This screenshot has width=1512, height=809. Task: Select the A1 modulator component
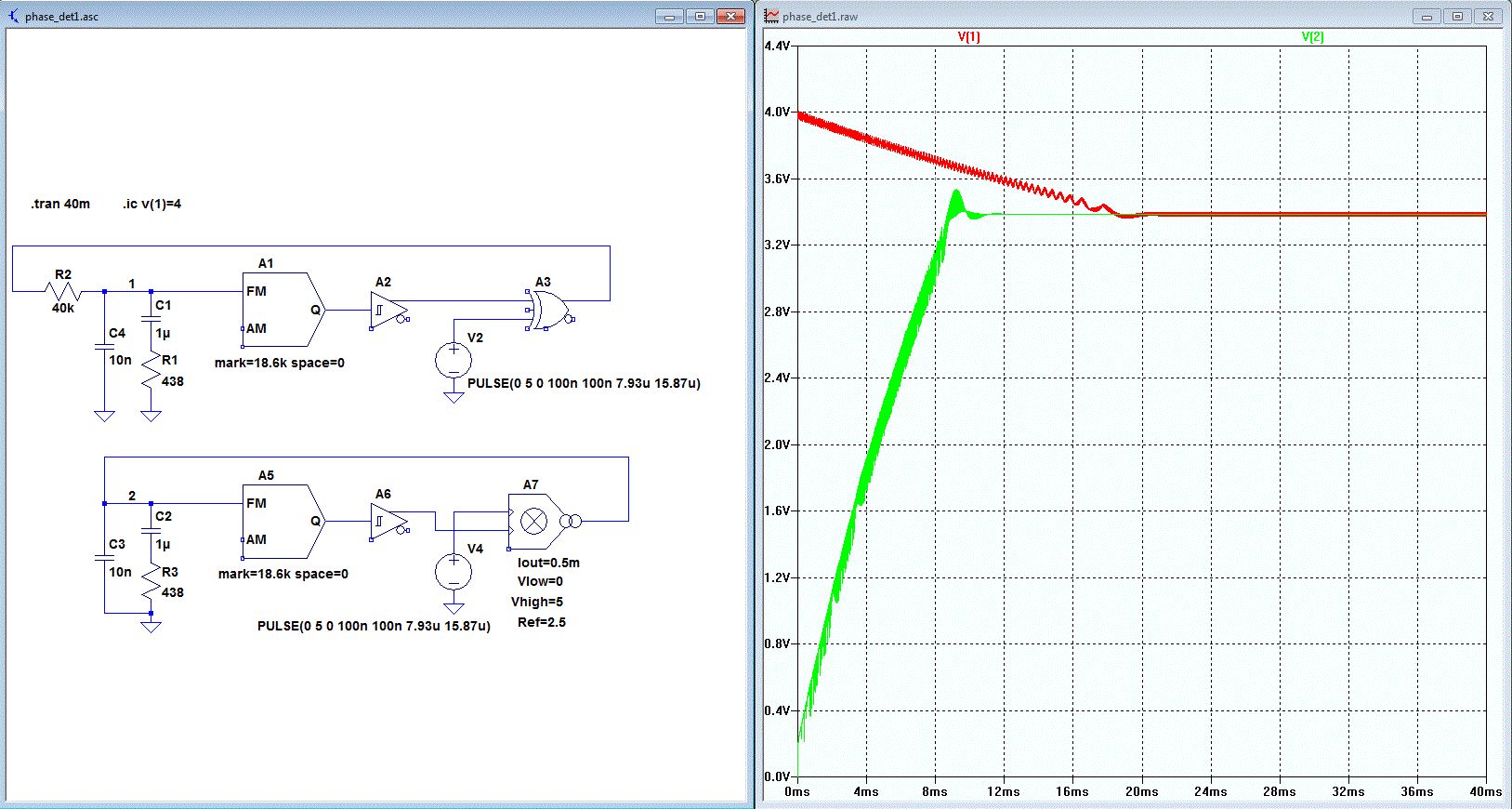click(283, 310)
